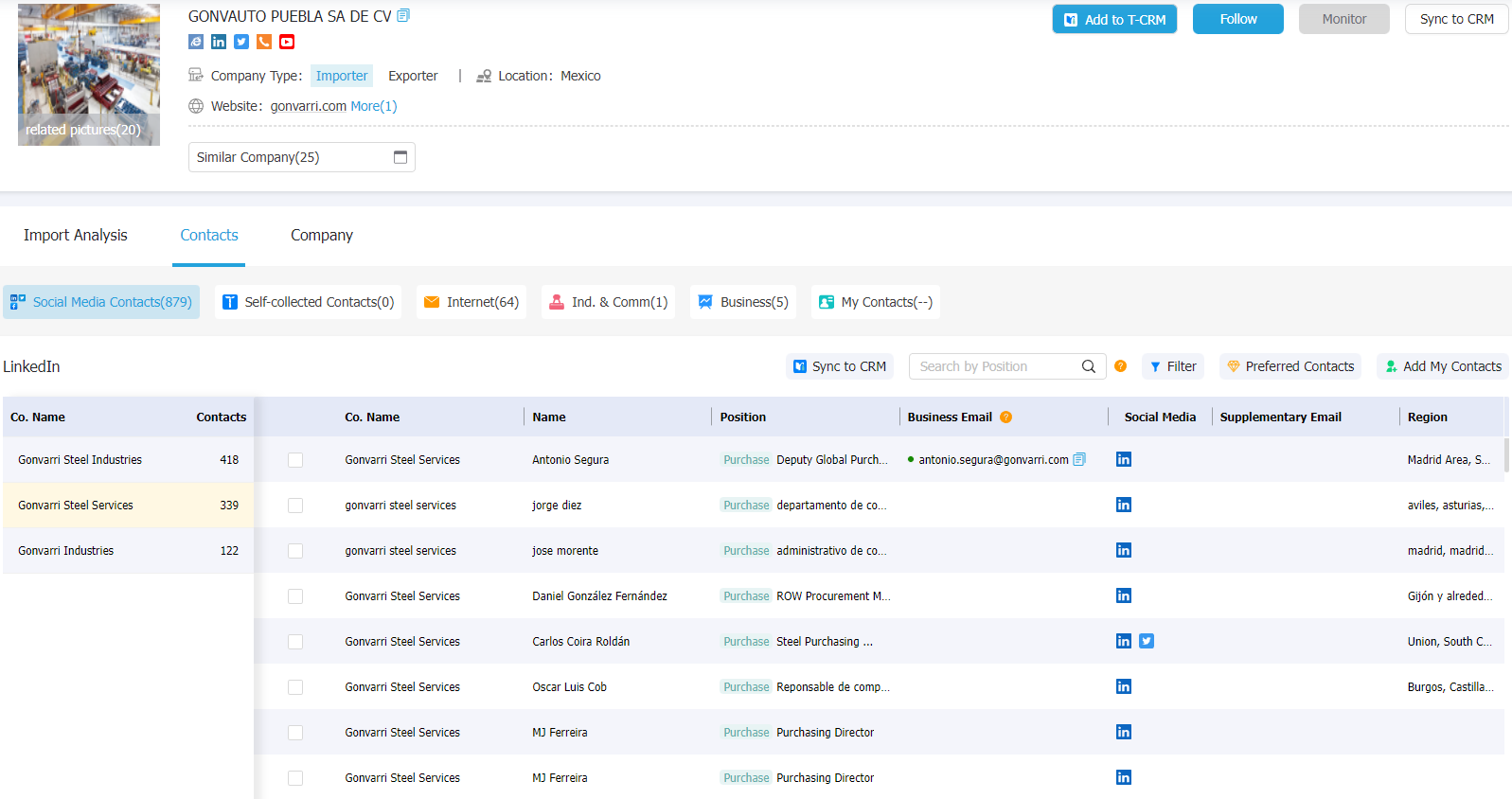Select checkbox for last MJ Ferreira row
Screen dimensions: 1512x799
coord(295,778)
